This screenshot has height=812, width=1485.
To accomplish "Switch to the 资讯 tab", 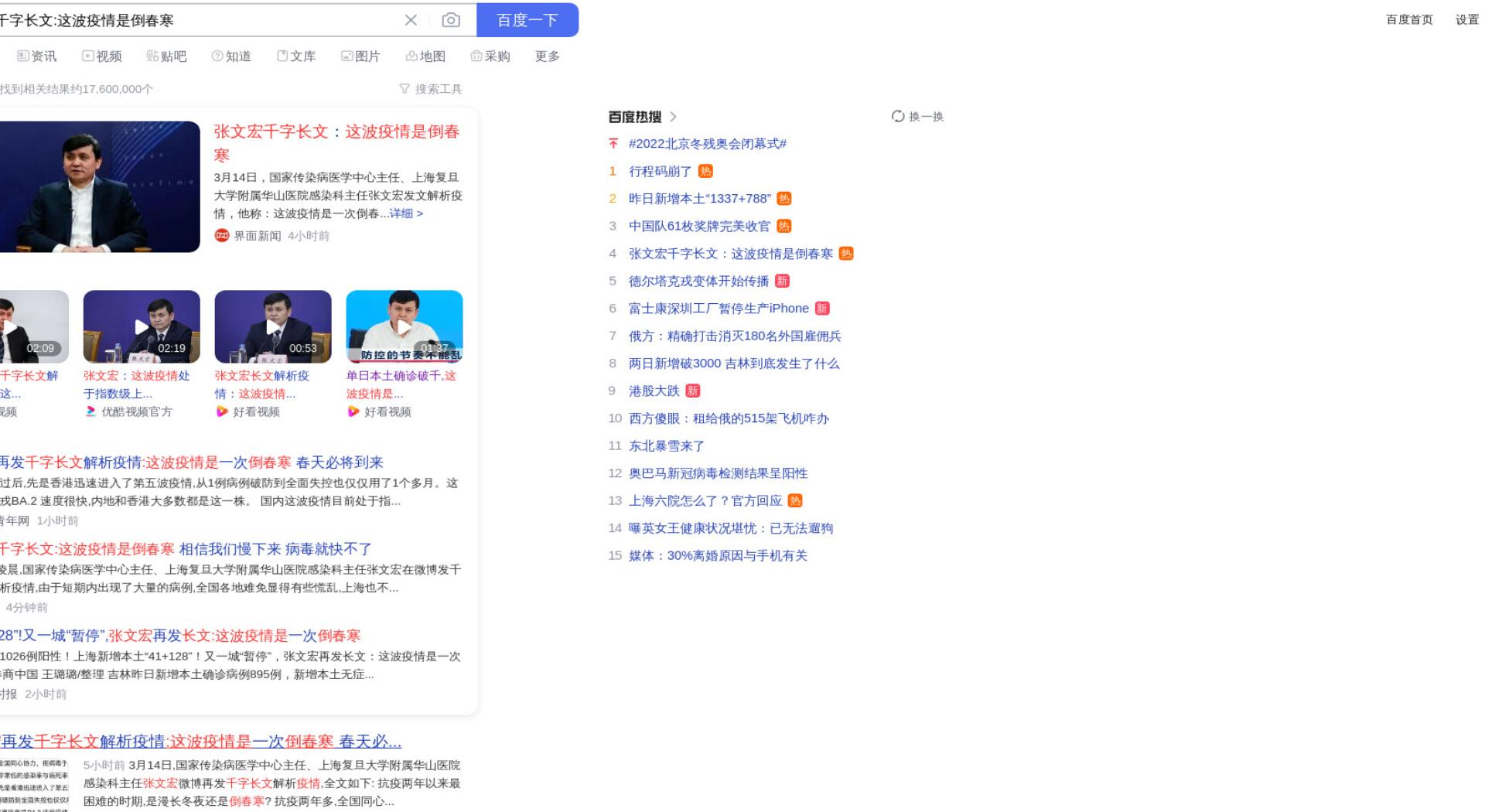I will (37, 56).
